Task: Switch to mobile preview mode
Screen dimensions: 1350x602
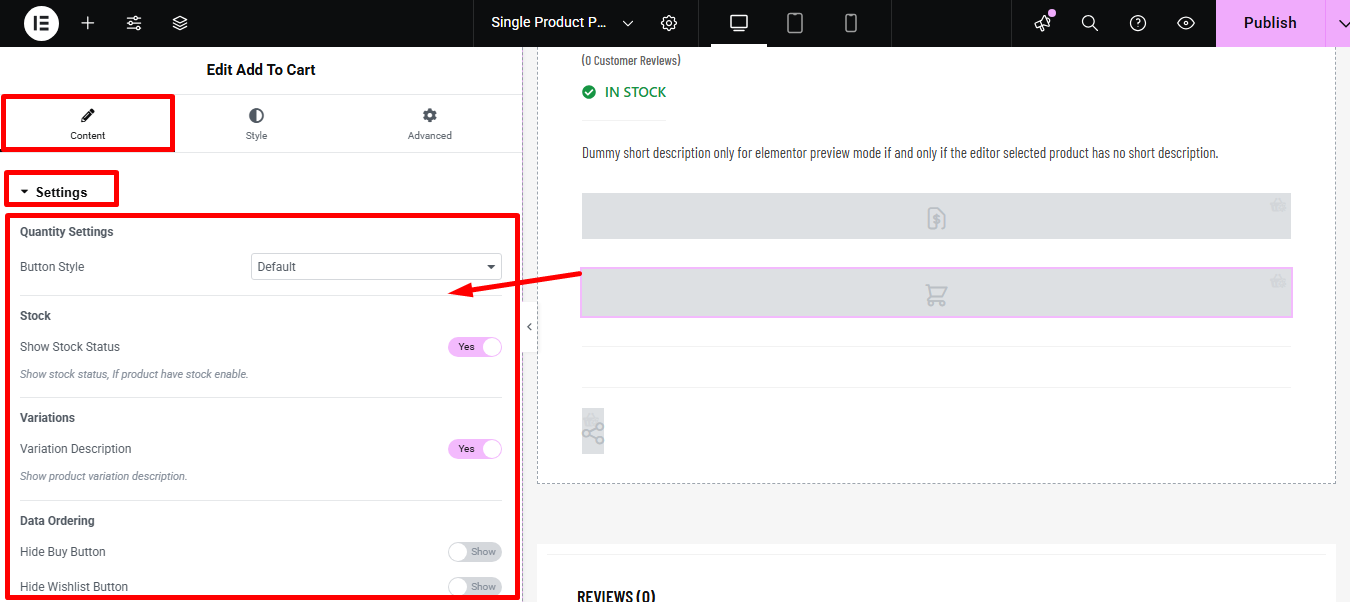Action: [x=851, y=23]
